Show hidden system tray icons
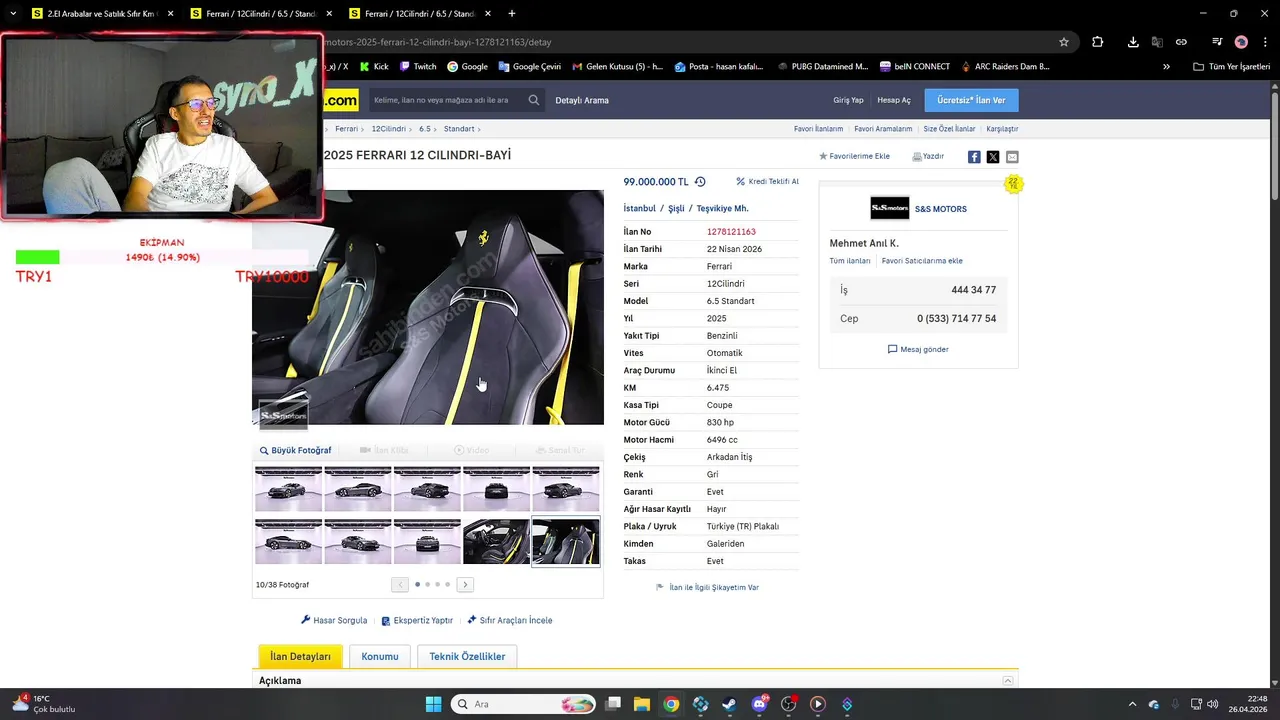Viewport: 1280px width, 720px height. [x=1132, y=704]
